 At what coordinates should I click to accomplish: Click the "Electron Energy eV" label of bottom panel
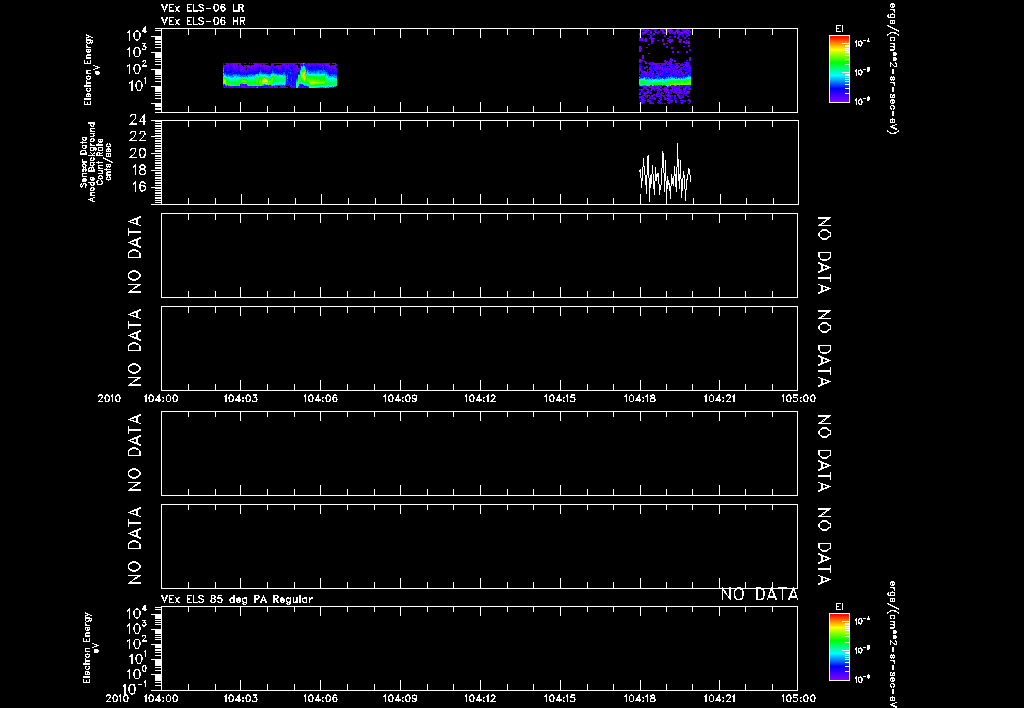point(91,648)
